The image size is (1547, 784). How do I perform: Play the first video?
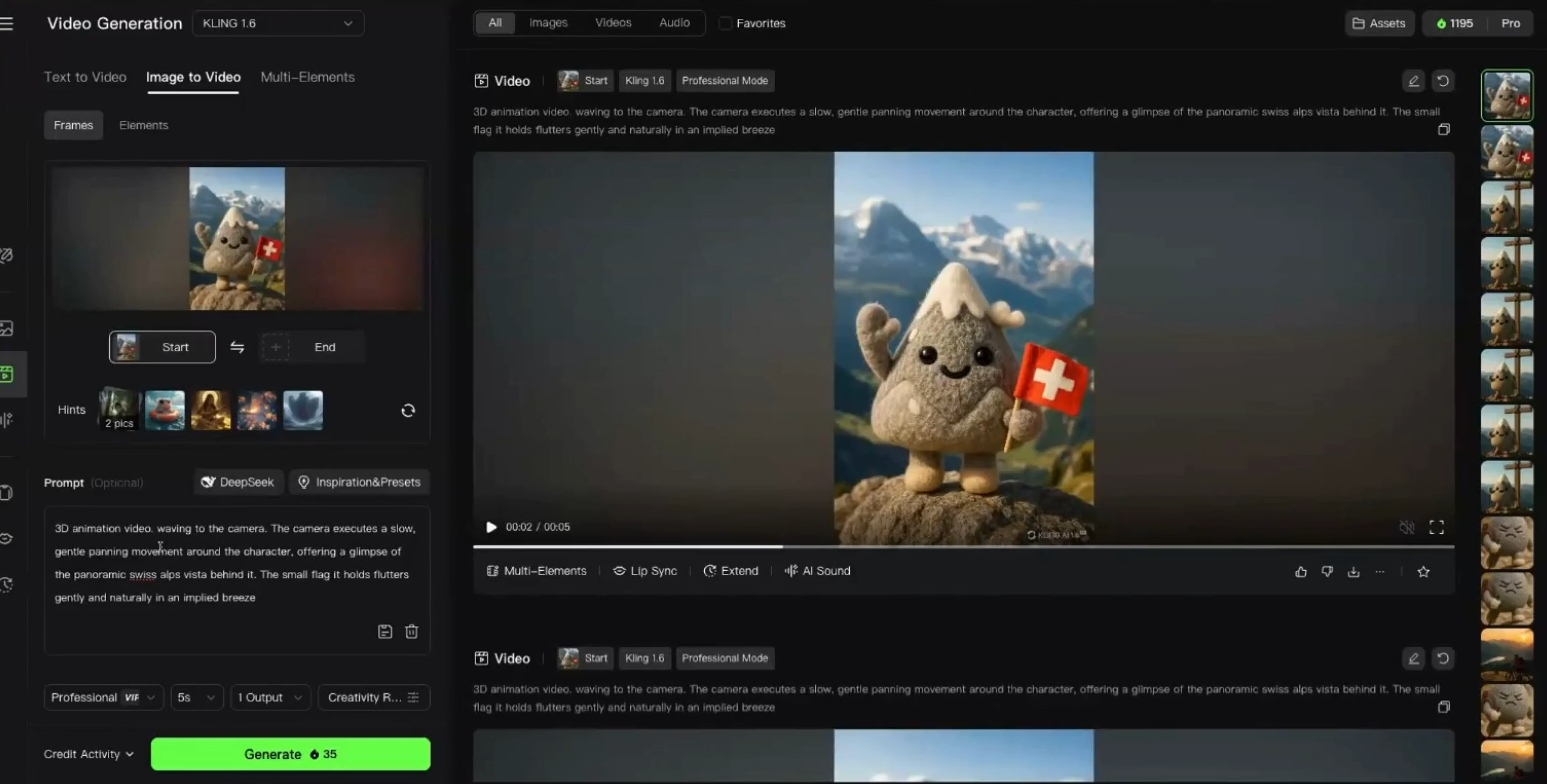[491, 527]
